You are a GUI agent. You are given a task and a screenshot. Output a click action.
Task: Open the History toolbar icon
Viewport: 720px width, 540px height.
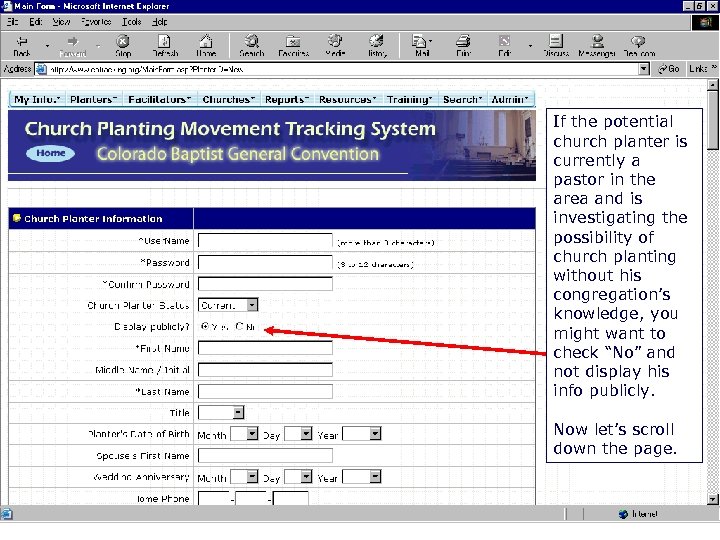pyautogui.click(x=377, y=41)
